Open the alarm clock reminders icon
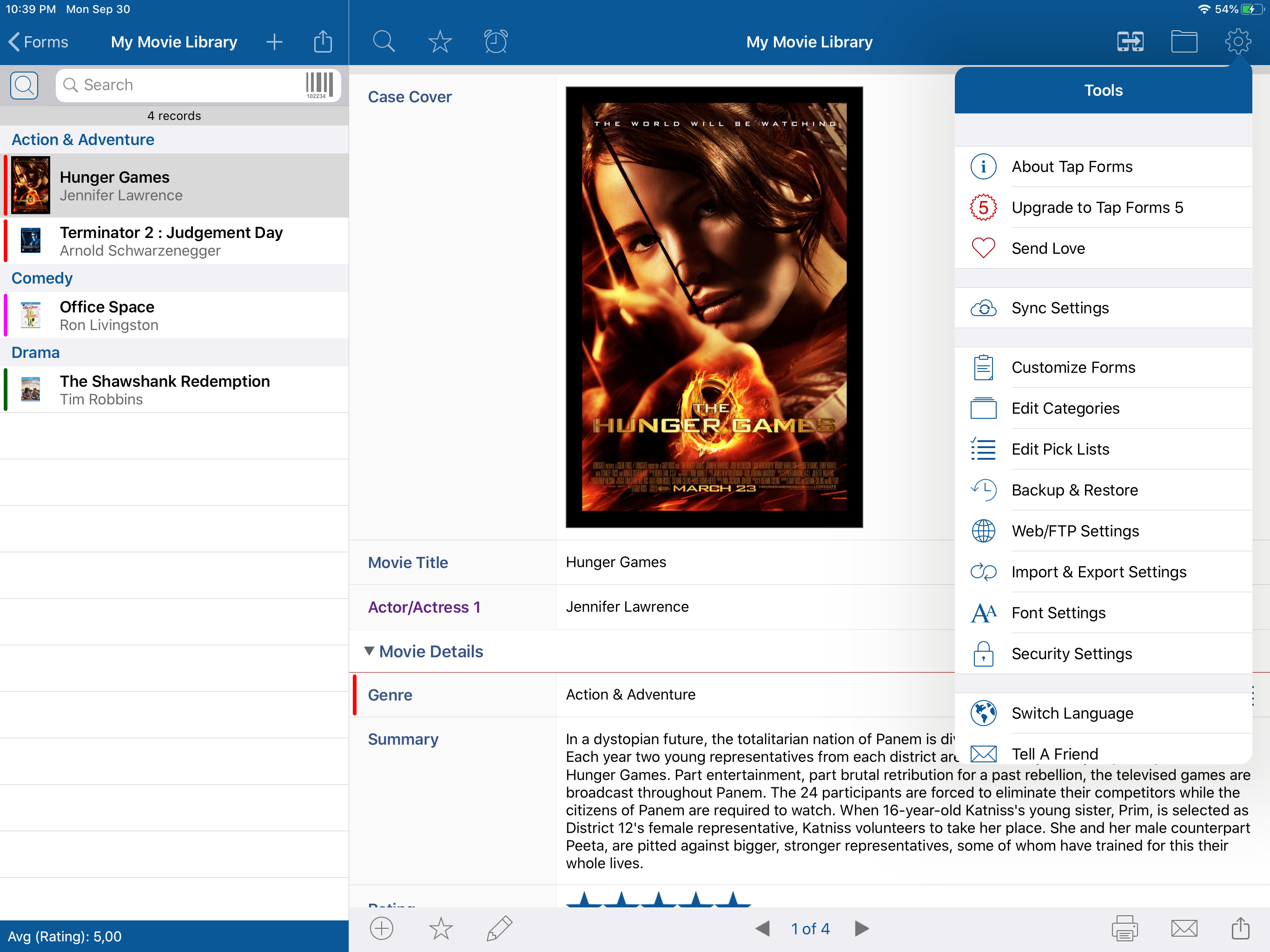Image resolution: width=1270 pixels, height=952 pixels. point(496,41)
